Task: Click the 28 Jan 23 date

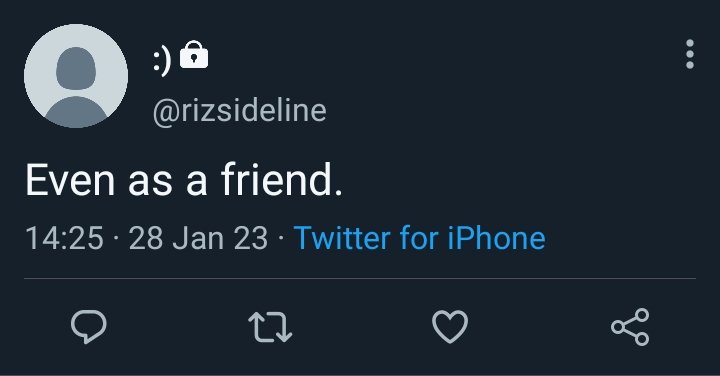Action: [x=198, y=238]
